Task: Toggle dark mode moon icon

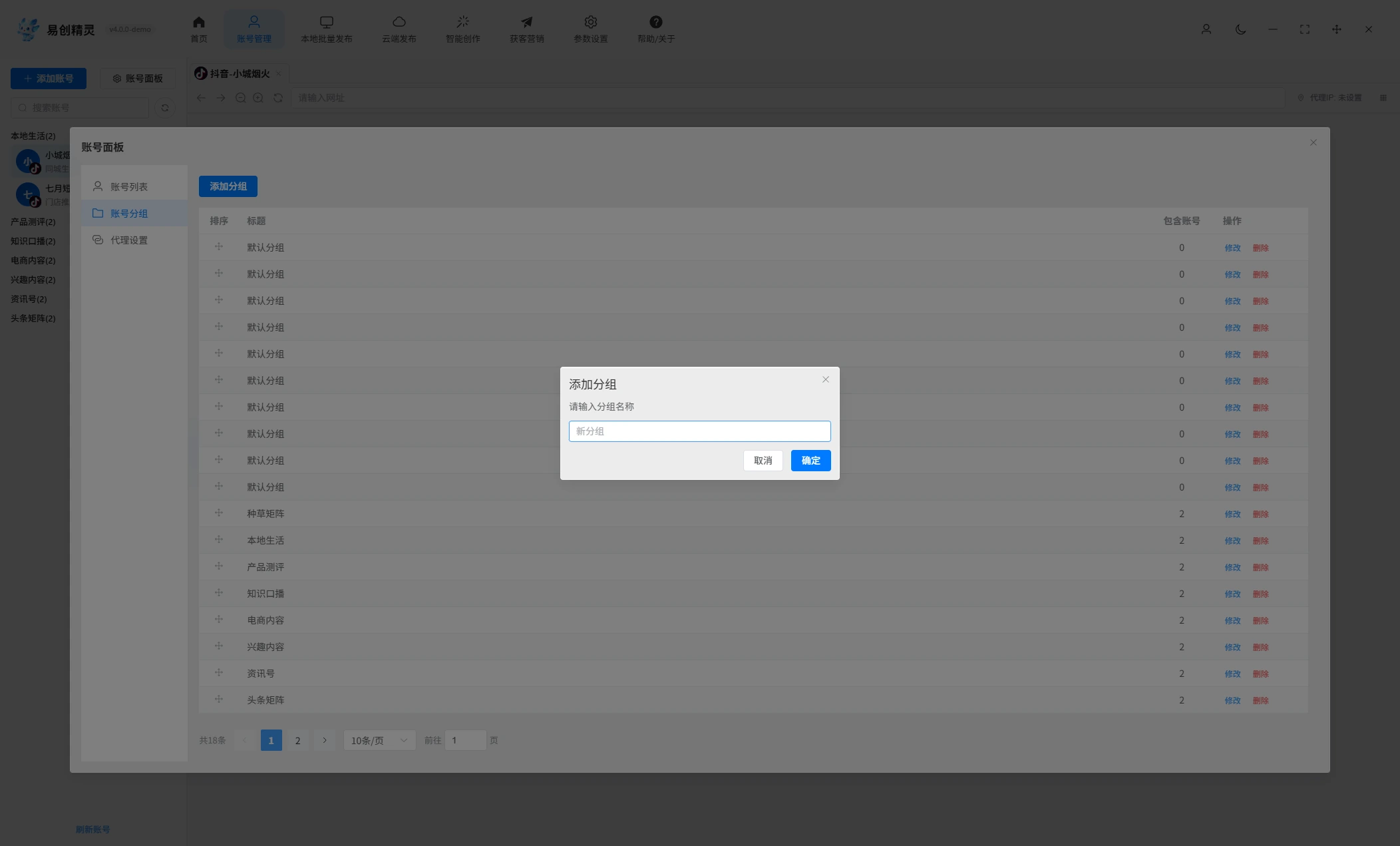Action: coord(1240,29)
